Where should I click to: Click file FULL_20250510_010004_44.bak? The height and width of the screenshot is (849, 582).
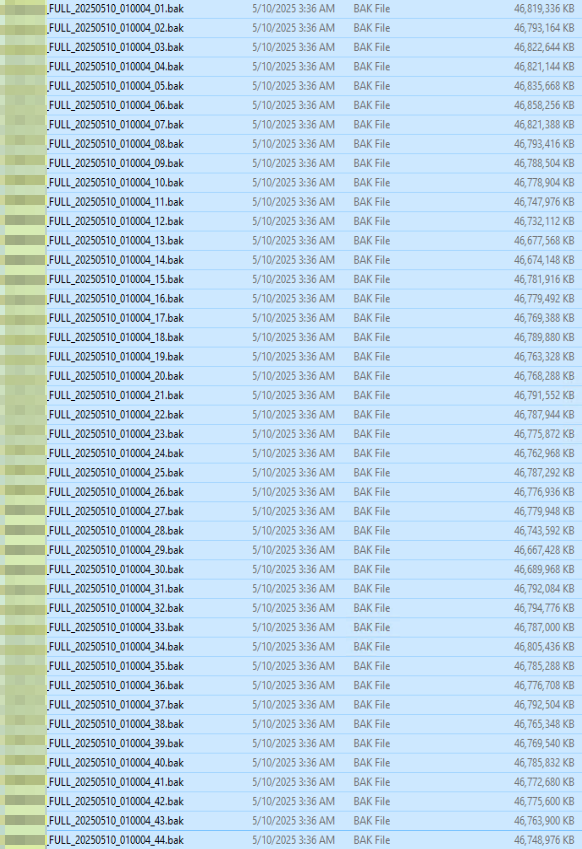[116, 840]
